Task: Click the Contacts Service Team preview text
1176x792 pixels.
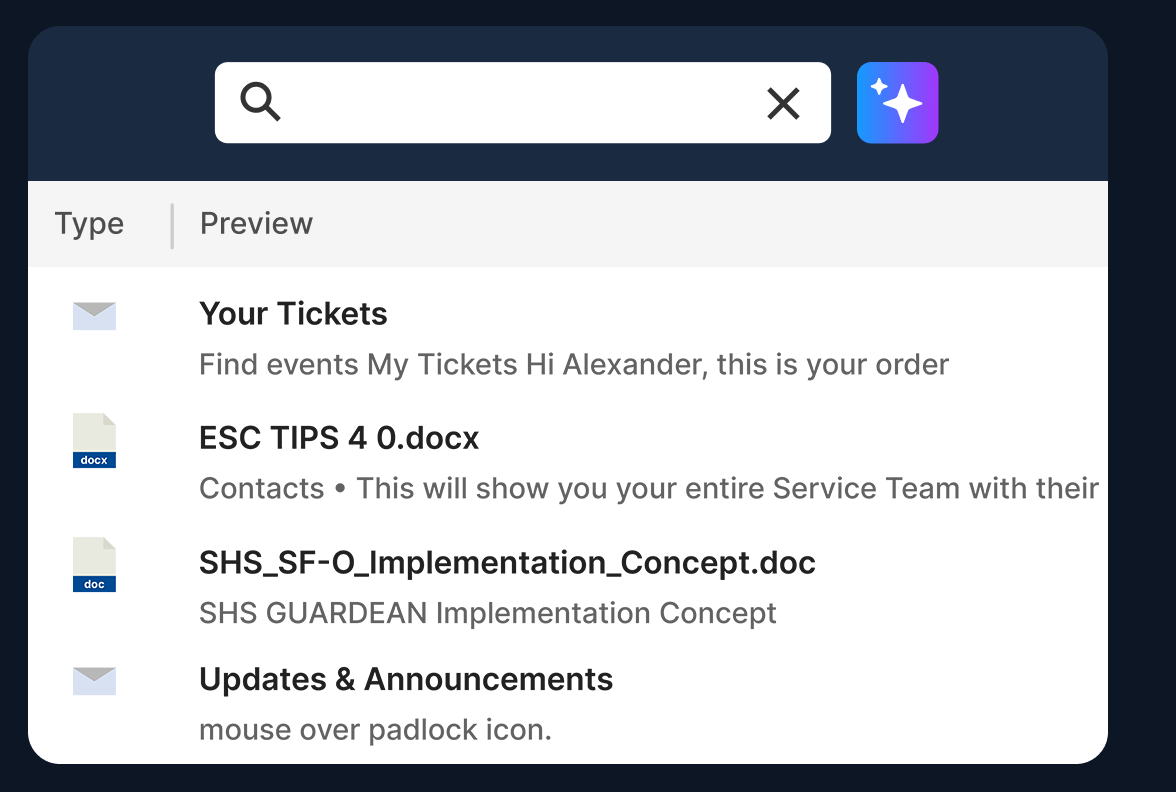Action: (649, 488)
